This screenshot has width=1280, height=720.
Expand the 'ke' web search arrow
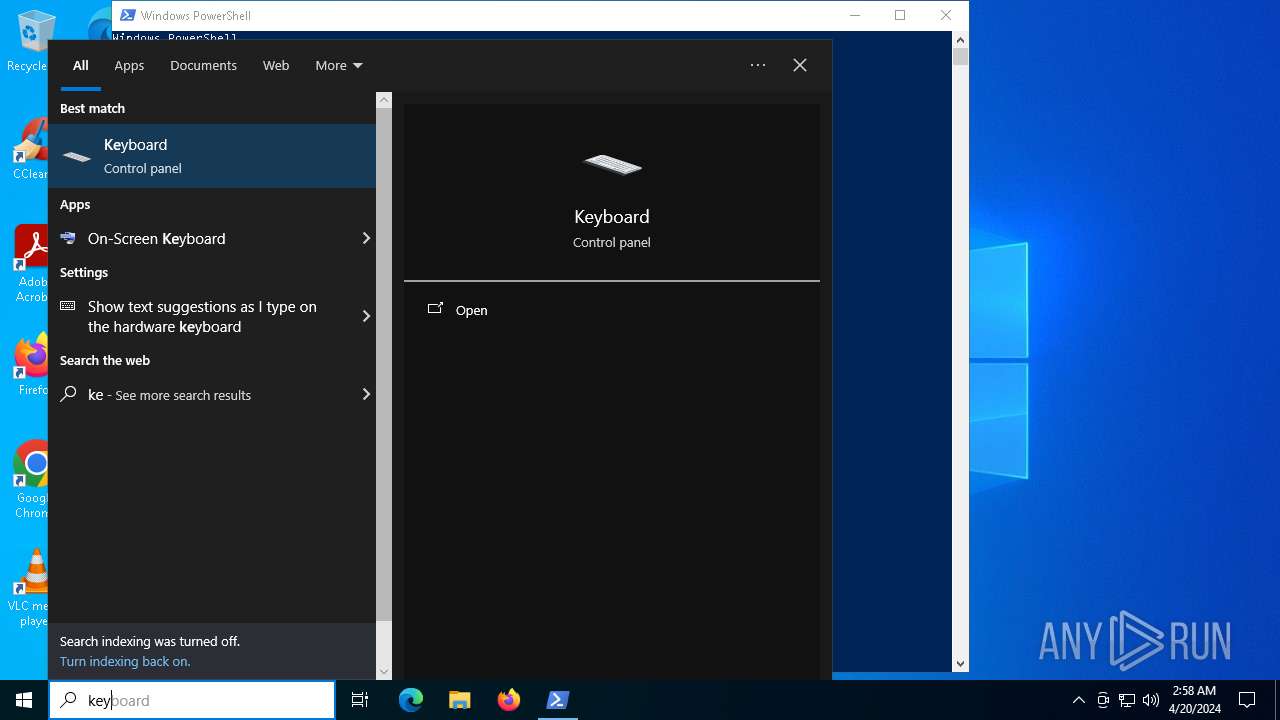[x=366, y=394]
